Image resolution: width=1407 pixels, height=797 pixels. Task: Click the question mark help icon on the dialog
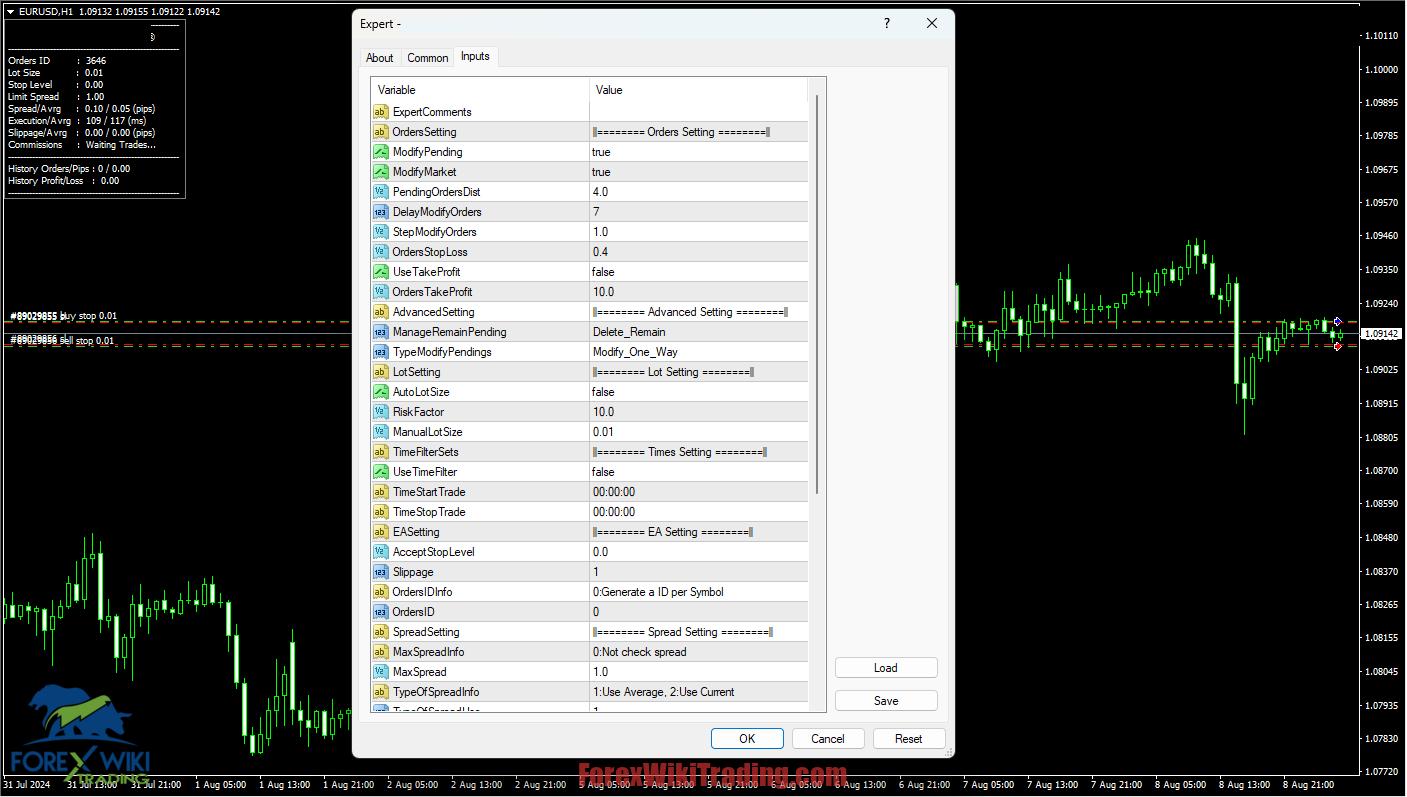pyautogui.click(x=886, y=23)
